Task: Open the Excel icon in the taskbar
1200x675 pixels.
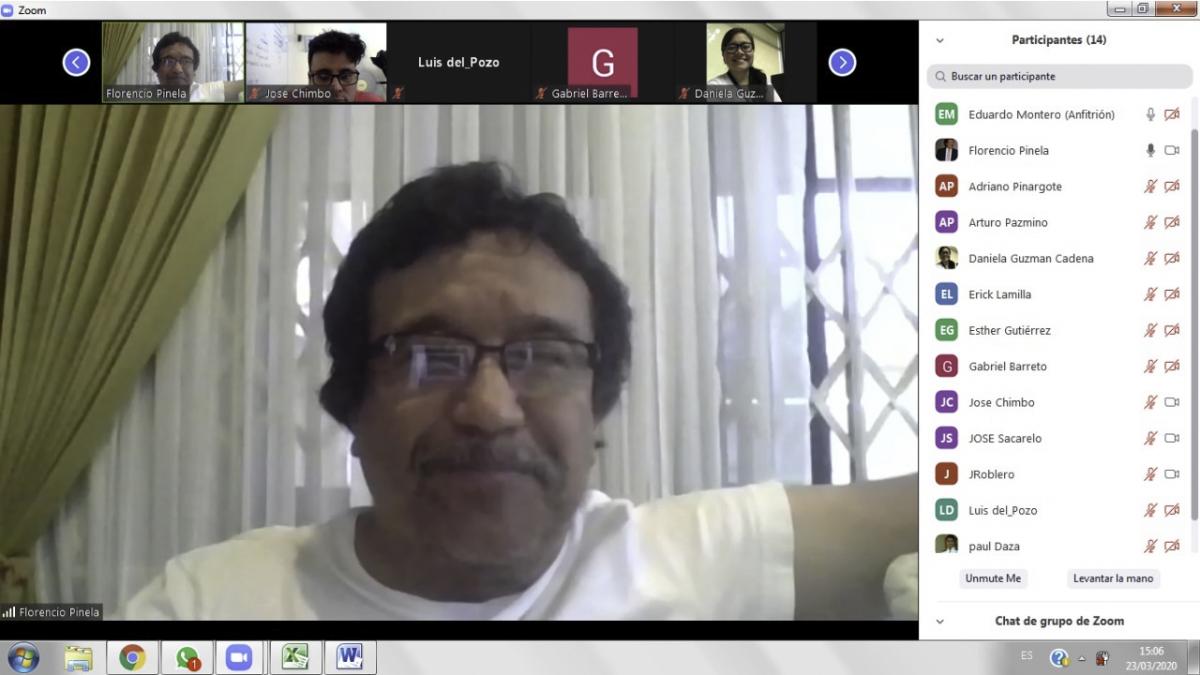Action: coord(294,657)
